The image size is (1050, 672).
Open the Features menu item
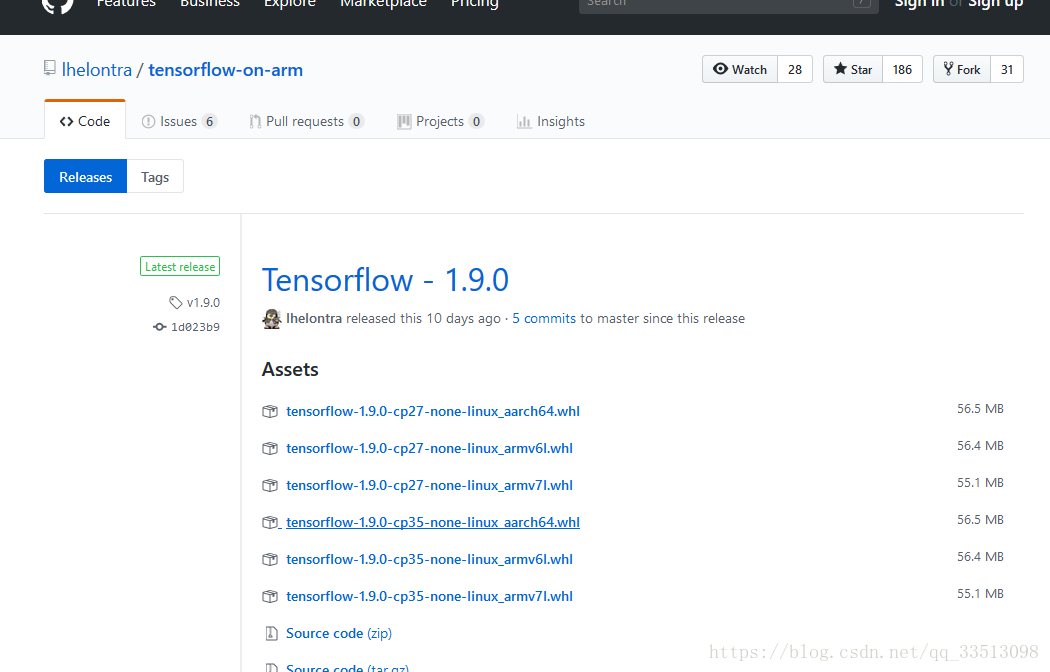point(126,4)
